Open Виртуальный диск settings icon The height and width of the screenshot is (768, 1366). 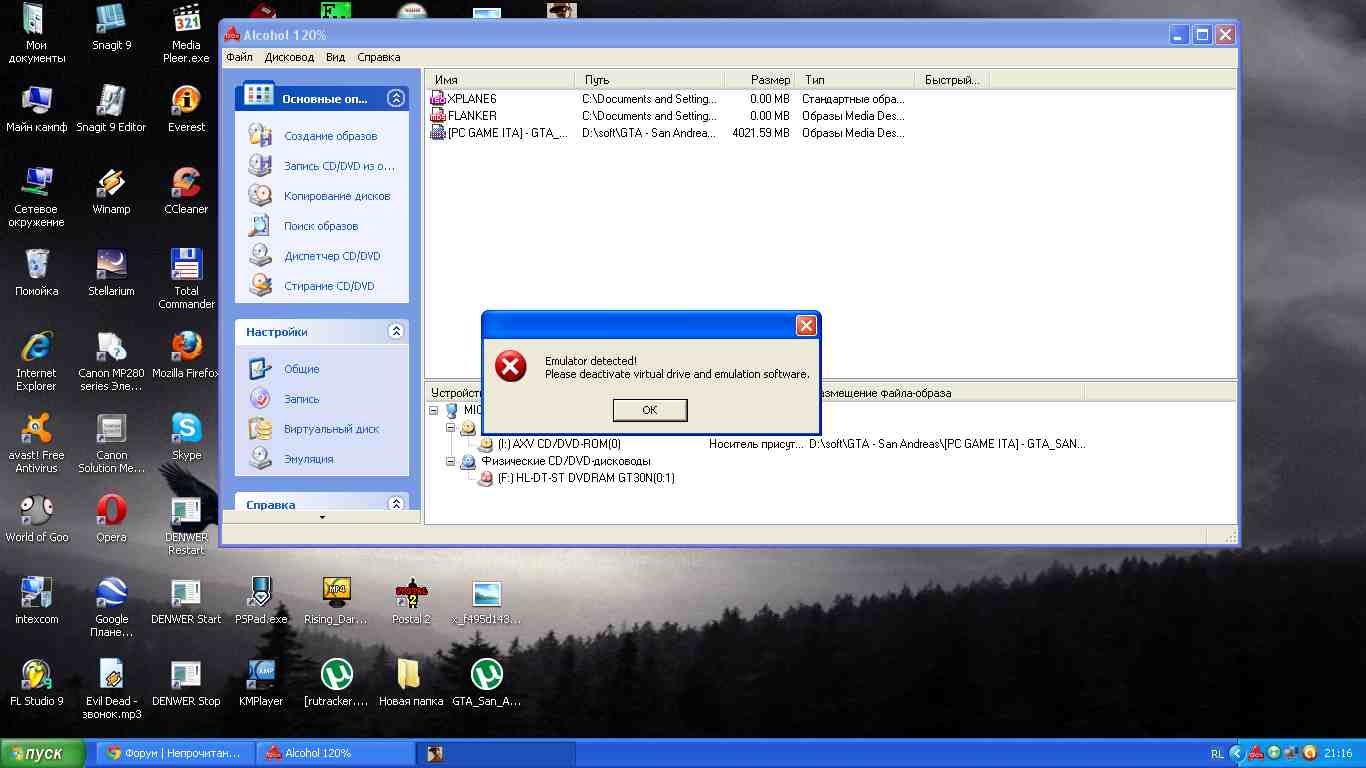[260, 429]
